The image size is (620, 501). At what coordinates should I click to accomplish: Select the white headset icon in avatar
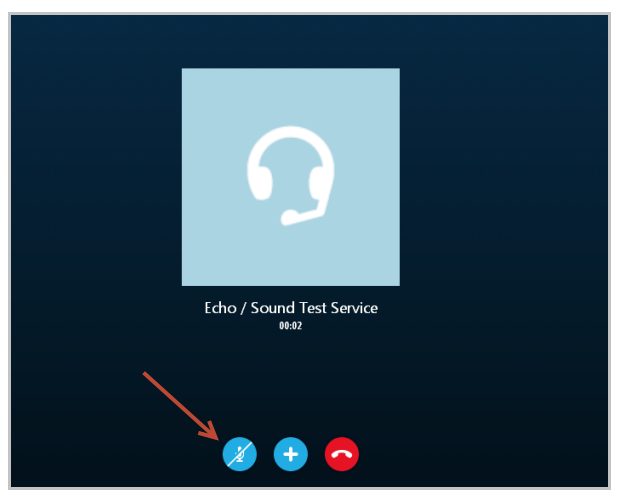291,176
